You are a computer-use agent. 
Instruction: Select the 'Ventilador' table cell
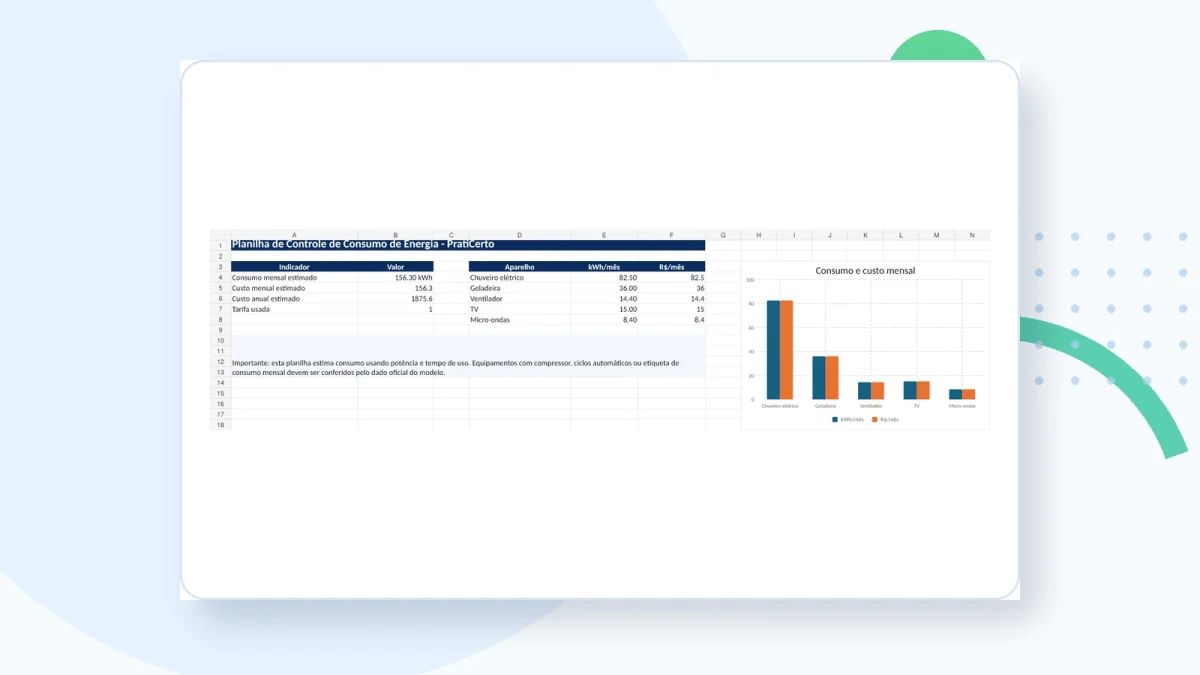point(520,299)
